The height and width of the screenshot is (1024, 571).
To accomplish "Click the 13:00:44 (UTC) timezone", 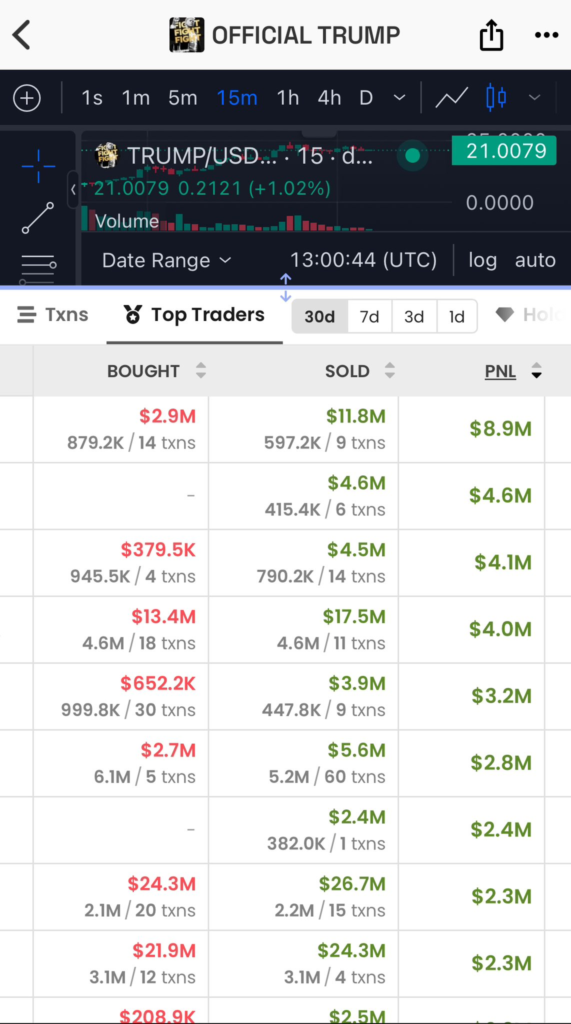I will click(x=363, y=261).
